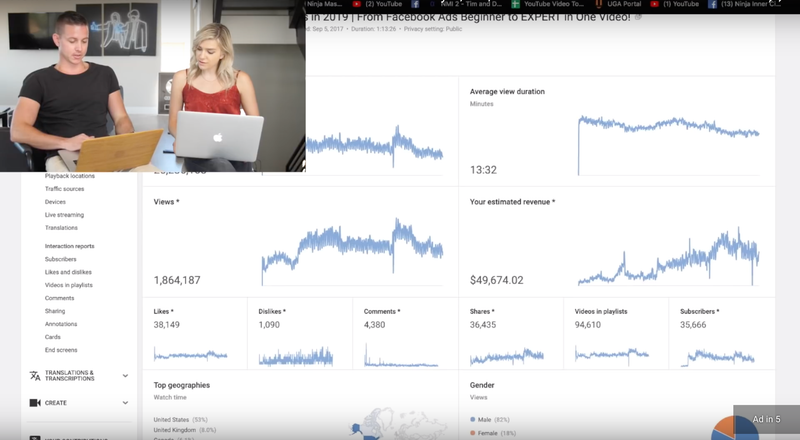This screenshot has height=440, width=800.
Task: Click the Translations & Transcriptions translate icon
Action: 35,376
